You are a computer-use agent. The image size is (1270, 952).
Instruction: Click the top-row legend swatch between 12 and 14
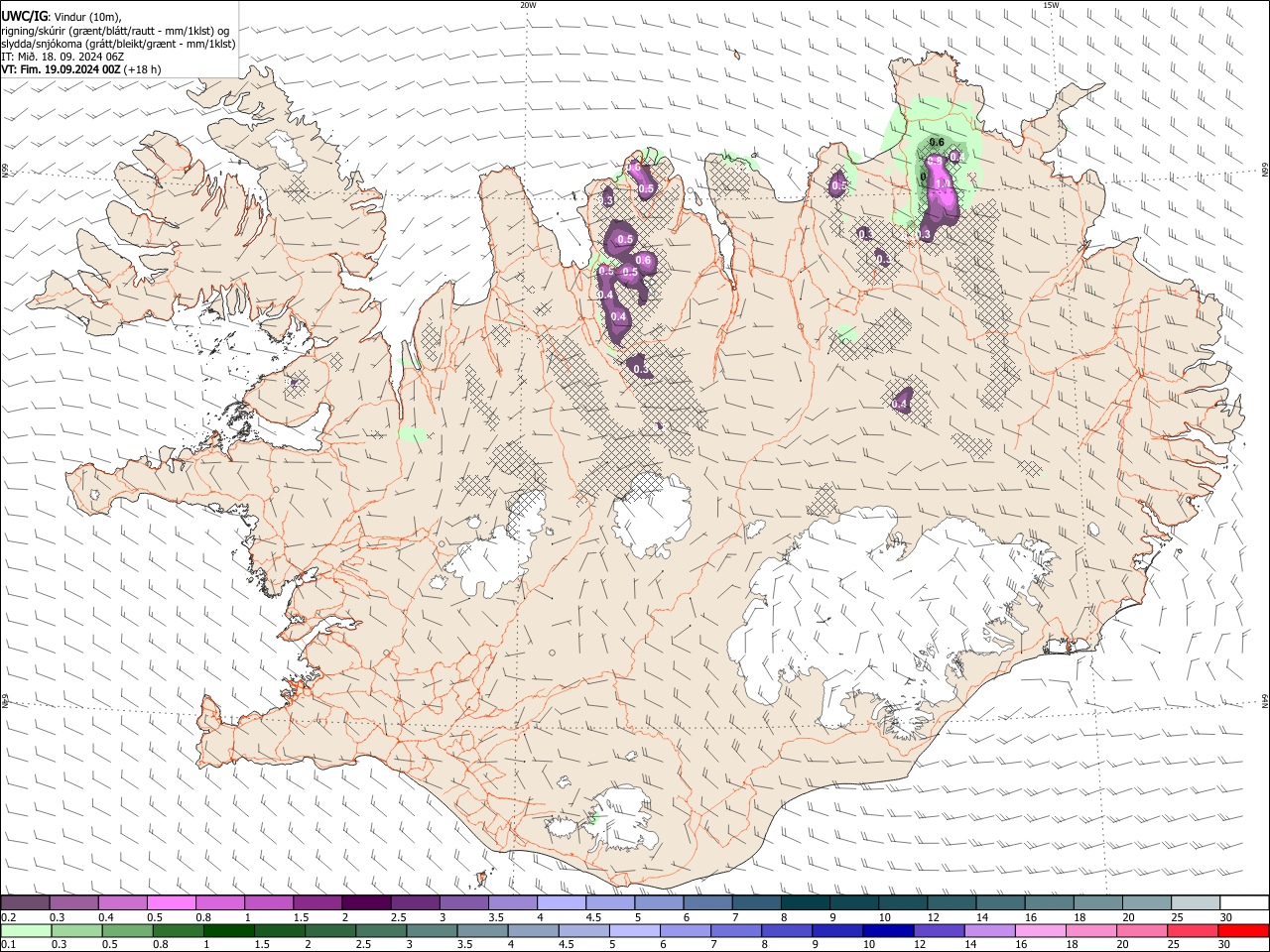(952, 902)
